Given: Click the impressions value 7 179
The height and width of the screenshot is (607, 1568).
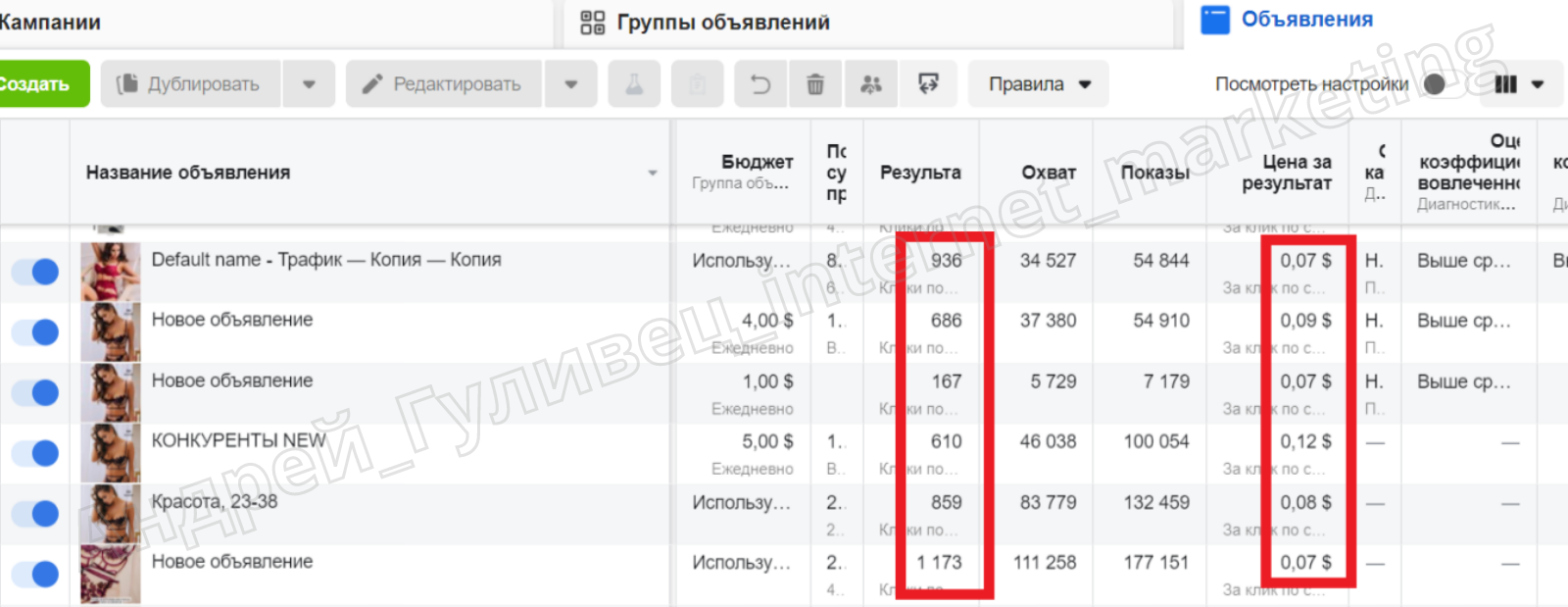Looking at the screenshot, I should (1166, 381).
